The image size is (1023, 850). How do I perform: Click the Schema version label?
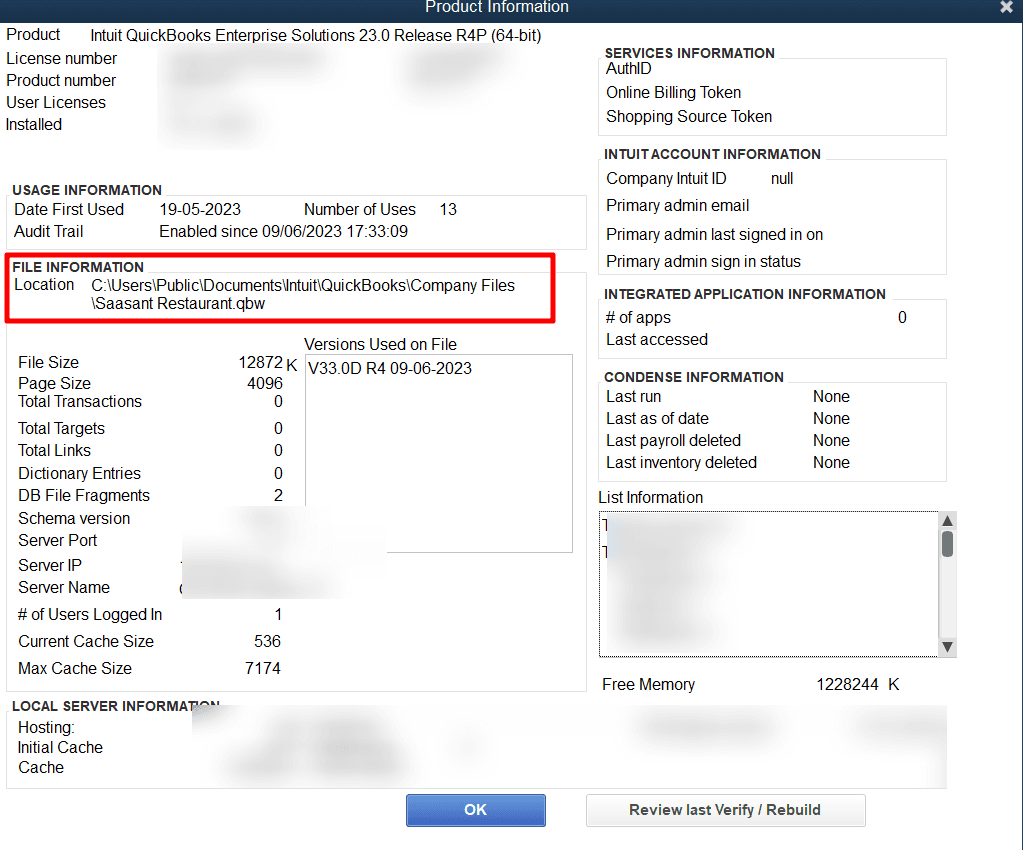point(74,518)
